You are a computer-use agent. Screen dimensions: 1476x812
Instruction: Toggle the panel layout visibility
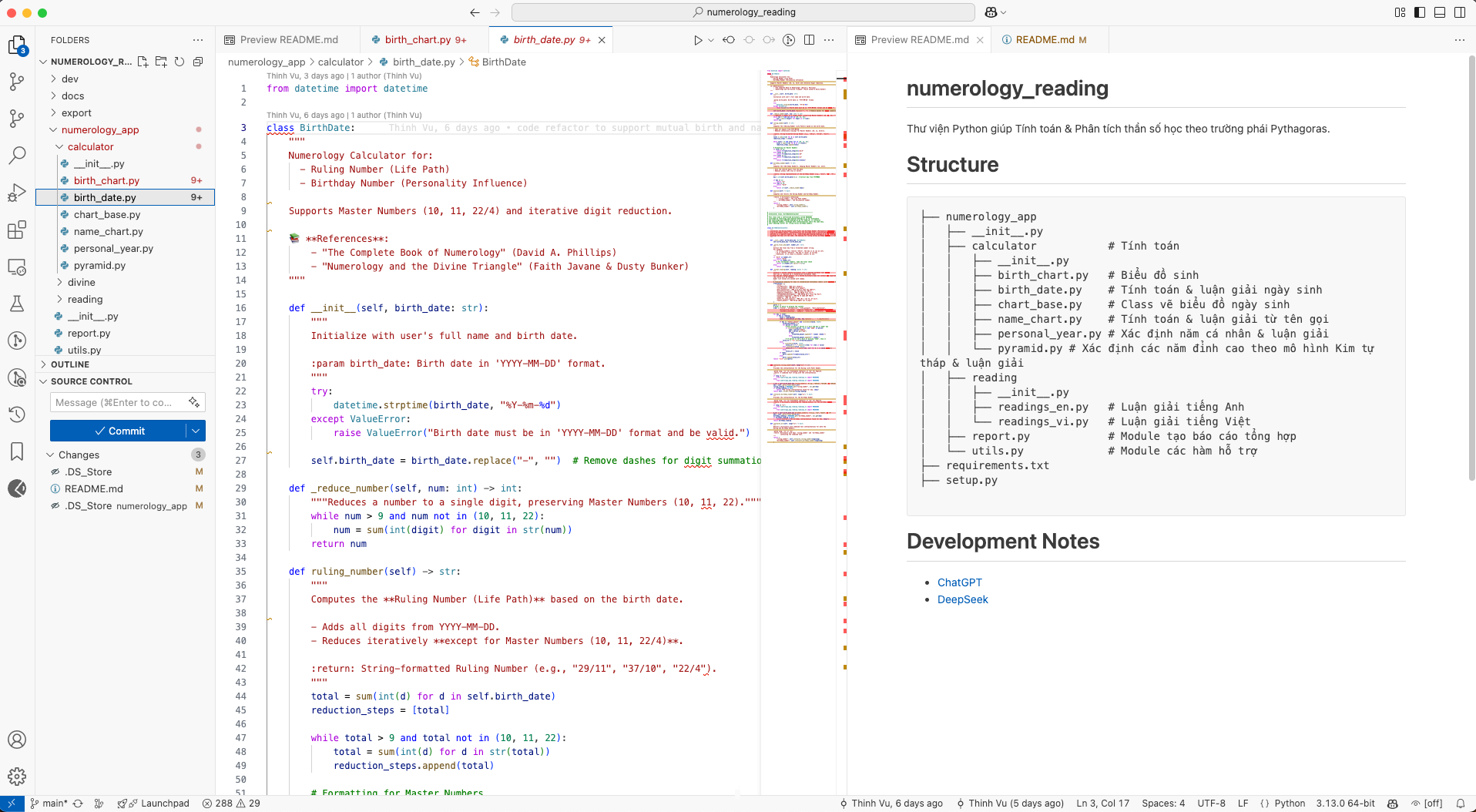pyautogui.click(x=1439, y=12)
